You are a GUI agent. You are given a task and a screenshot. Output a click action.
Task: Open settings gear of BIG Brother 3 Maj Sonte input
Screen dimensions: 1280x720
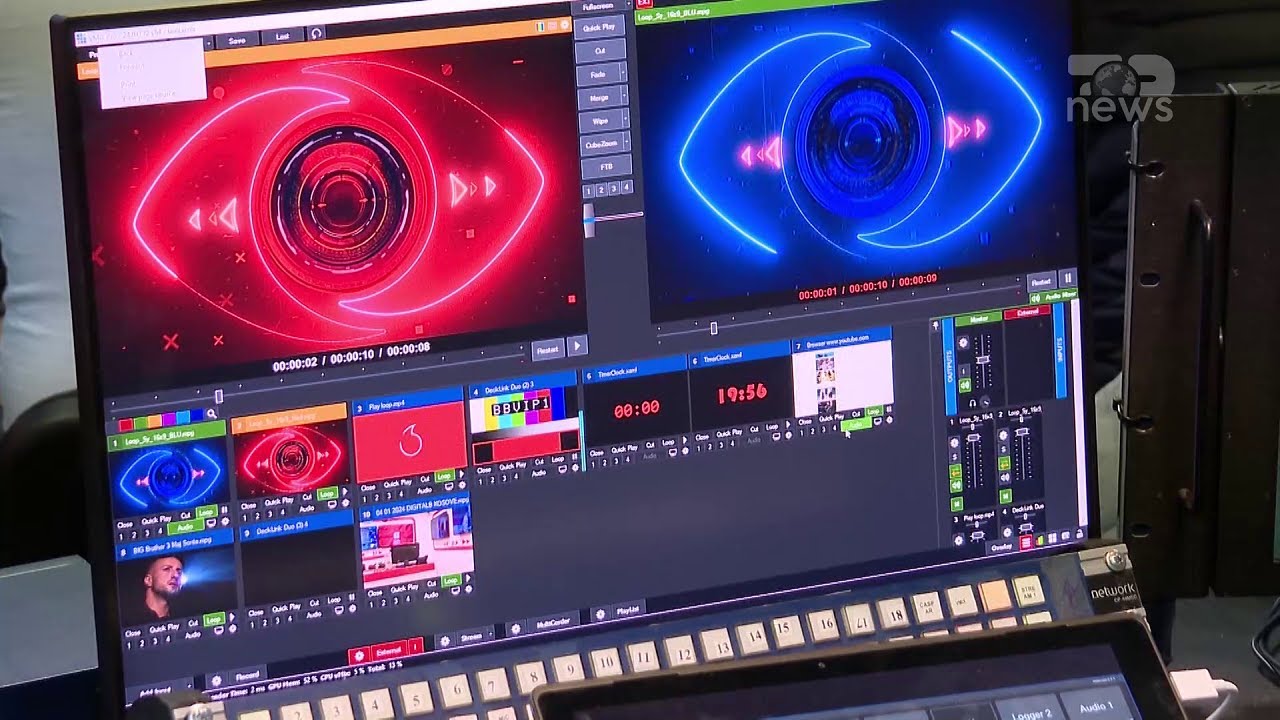coord(232,629)
